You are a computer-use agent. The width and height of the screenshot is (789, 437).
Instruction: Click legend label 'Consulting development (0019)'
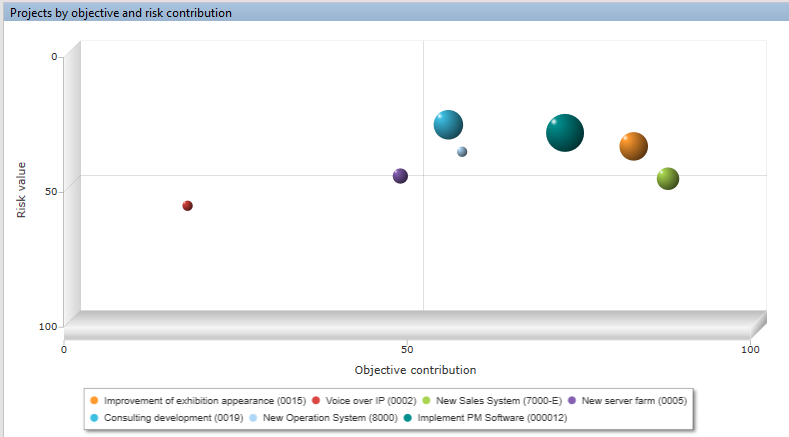coord(174,418)
